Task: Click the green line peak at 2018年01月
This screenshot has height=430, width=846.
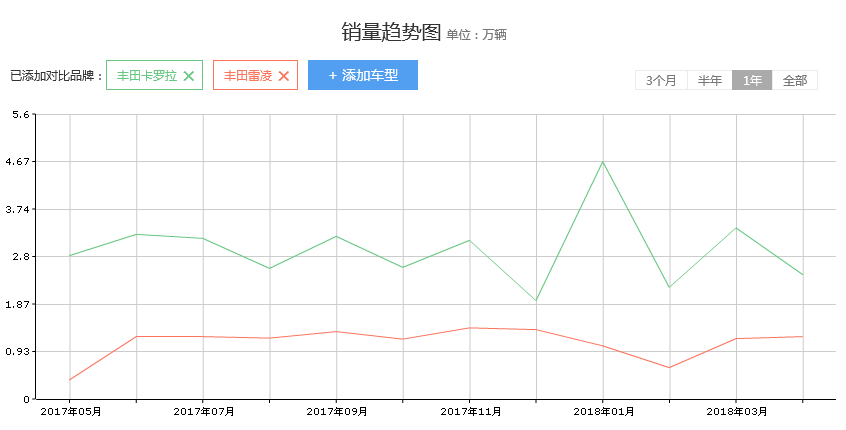Action: click(x=603, y=162)
